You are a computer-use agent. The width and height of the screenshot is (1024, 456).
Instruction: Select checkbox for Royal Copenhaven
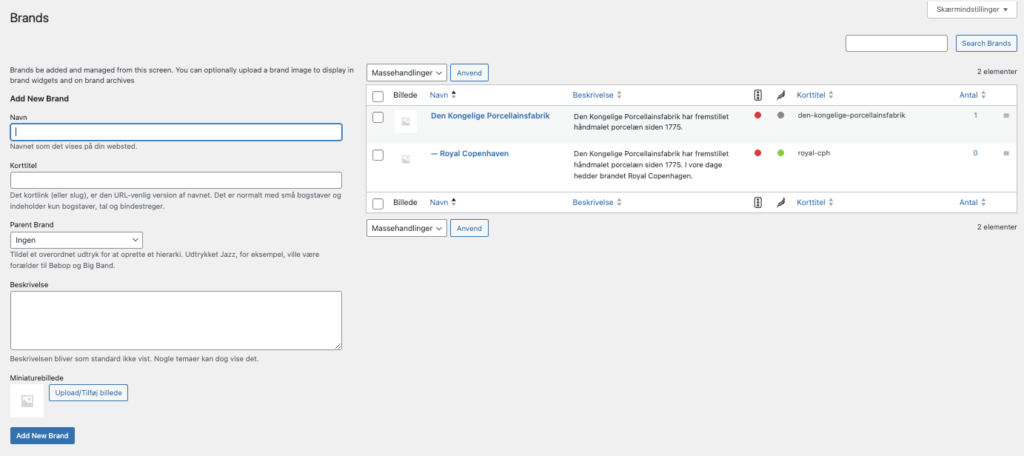(377, 155)
